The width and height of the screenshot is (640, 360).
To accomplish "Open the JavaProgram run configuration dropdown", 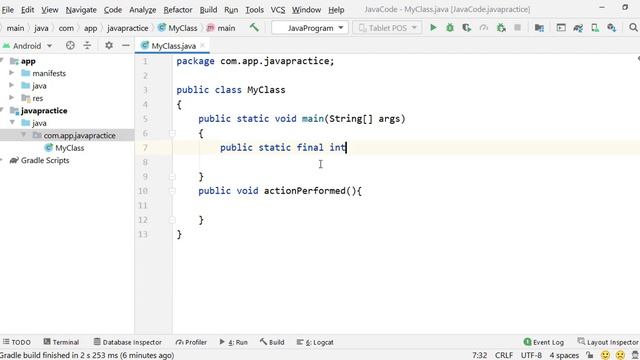I will pyautogui.click(x=310, y=28).
